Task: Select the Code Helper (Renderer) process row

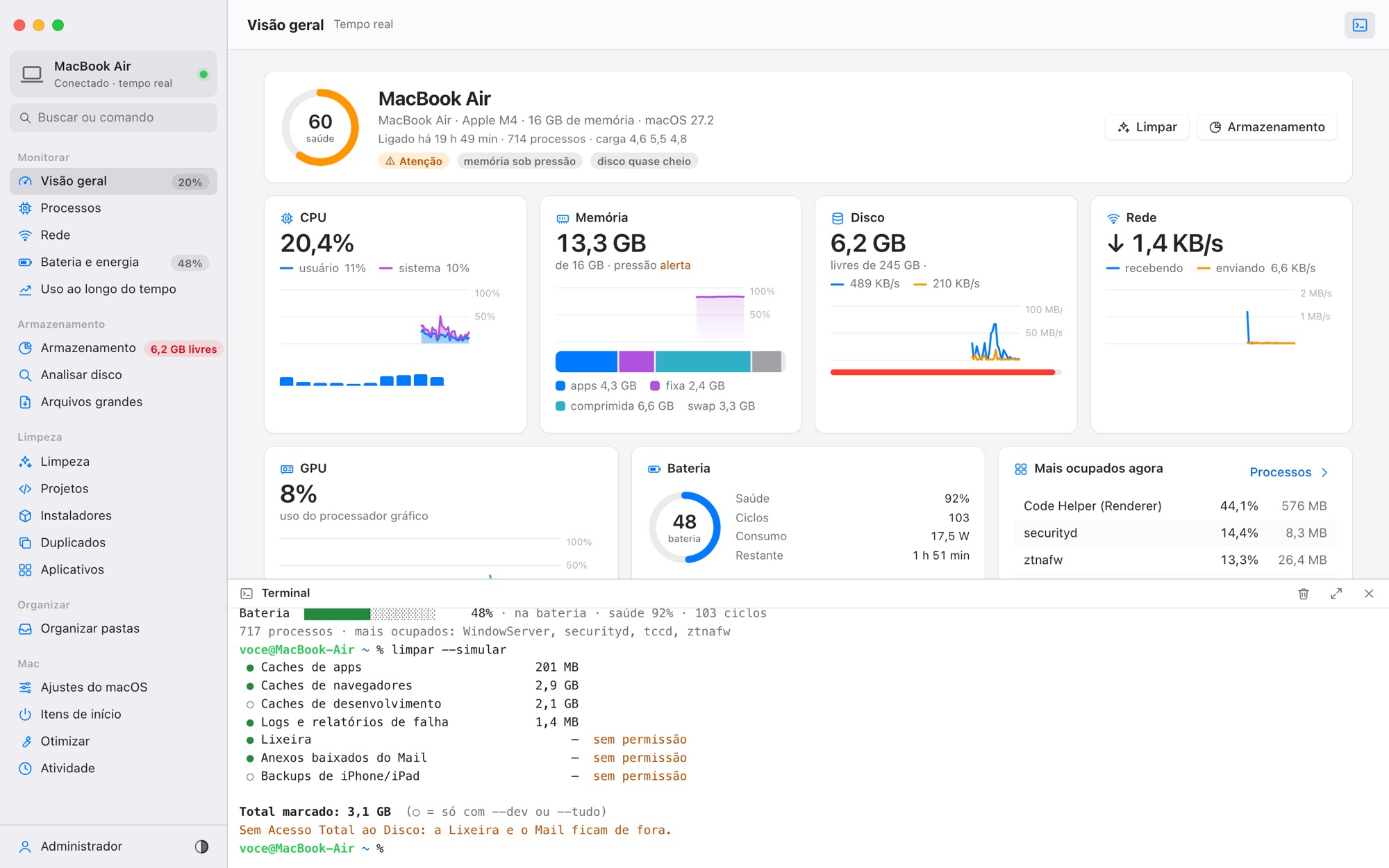Action: click(x=1175, y=506)
